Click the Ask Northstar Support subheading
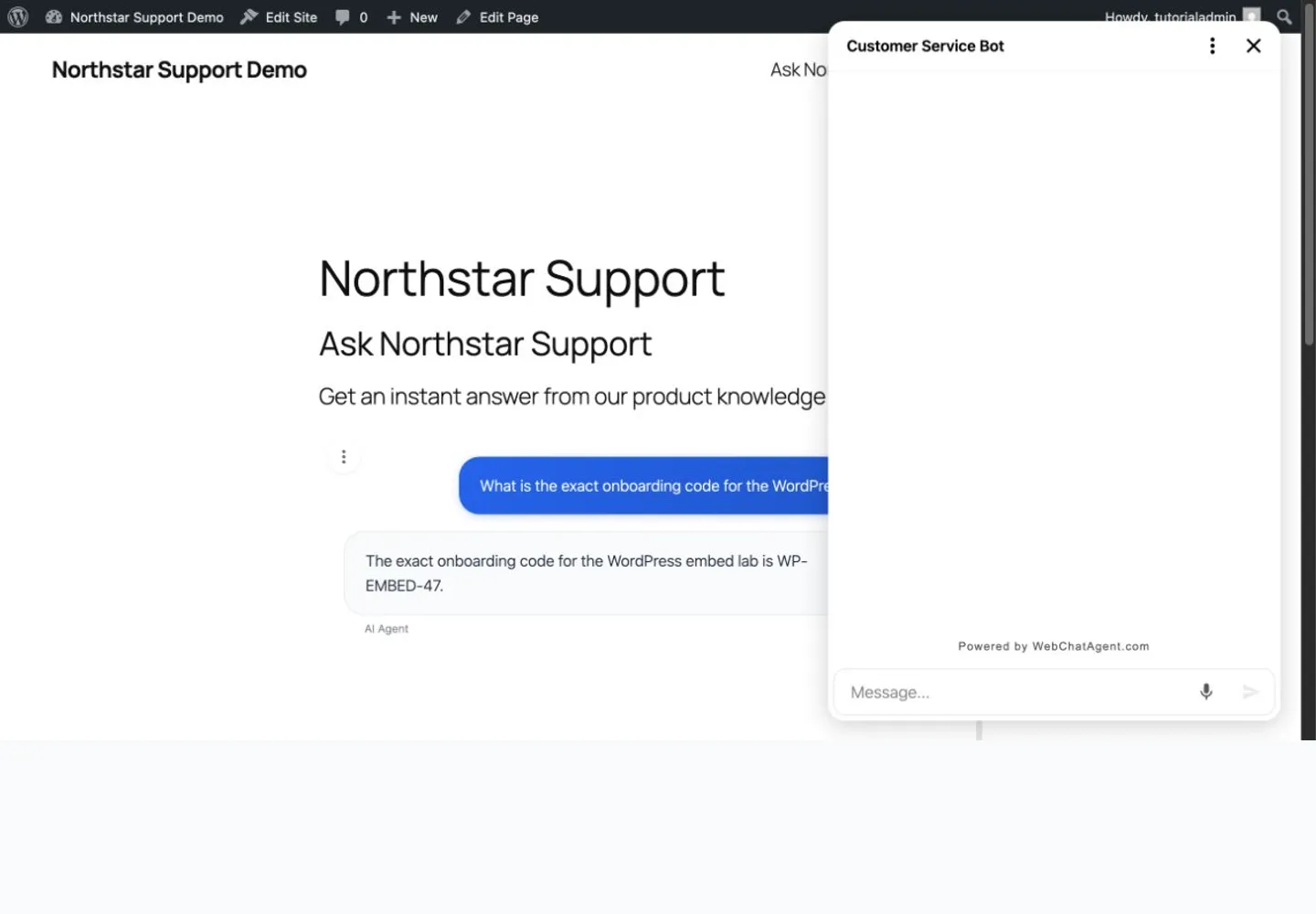Screen dimensions: 1316x914 tap(485, 345)
